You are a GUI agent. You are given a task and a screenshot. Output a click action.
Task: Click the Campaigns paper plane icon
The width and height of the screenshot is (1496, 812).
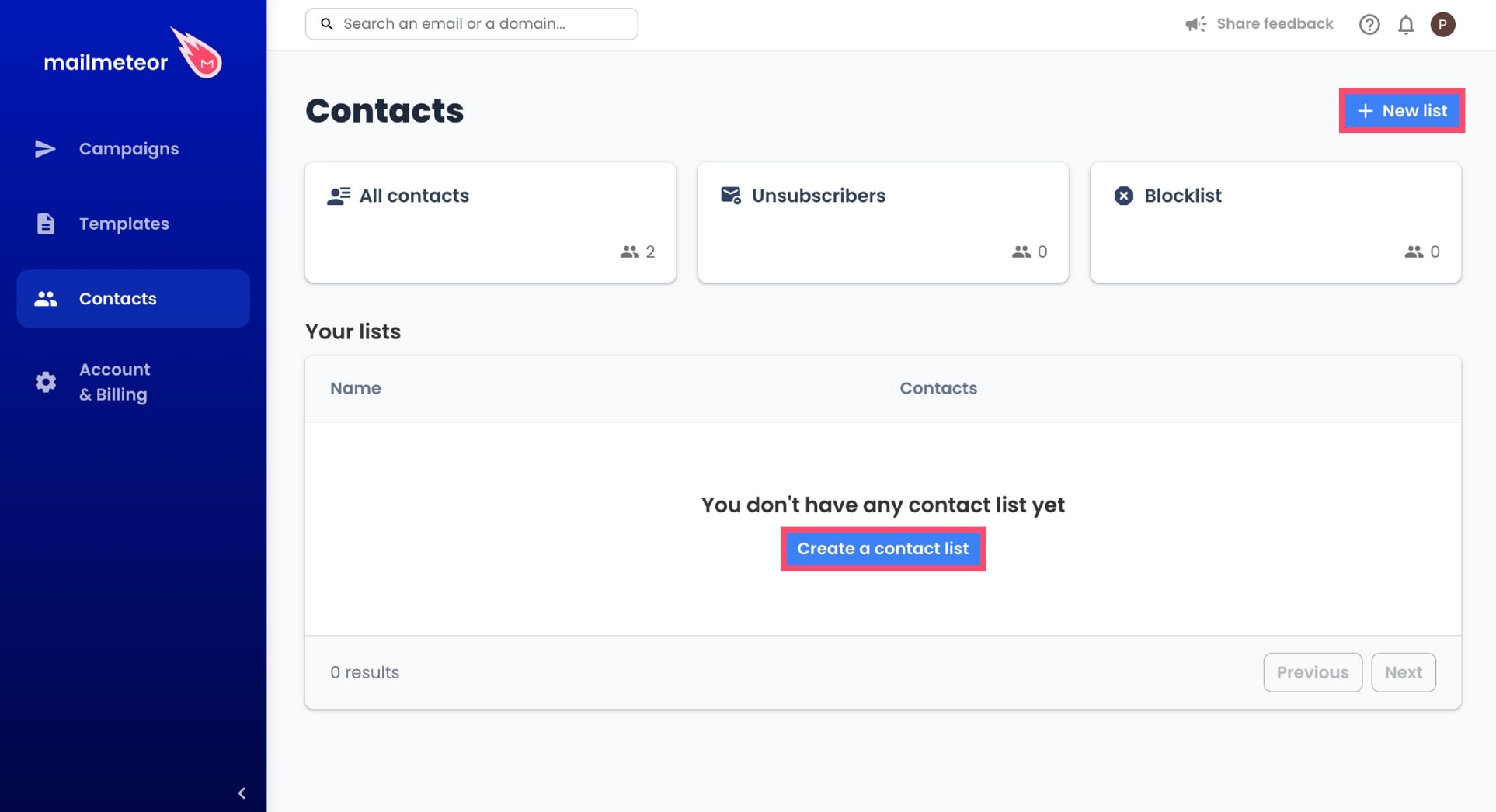tap(45, 149)
